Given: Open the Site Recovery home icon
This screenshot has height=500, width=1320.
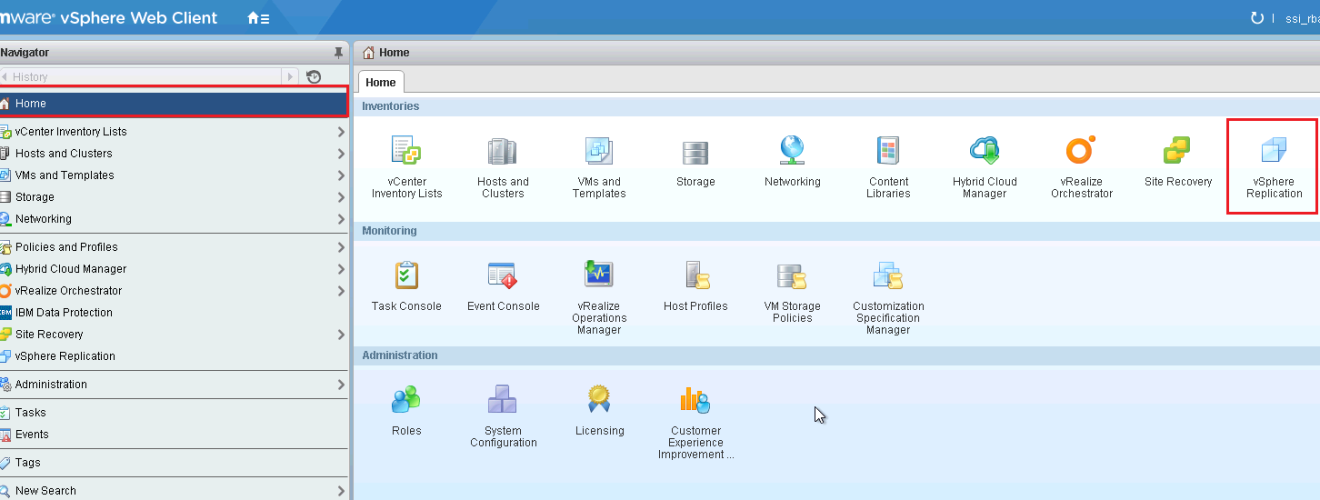Looking at the screenshot, I should 1177,151.
